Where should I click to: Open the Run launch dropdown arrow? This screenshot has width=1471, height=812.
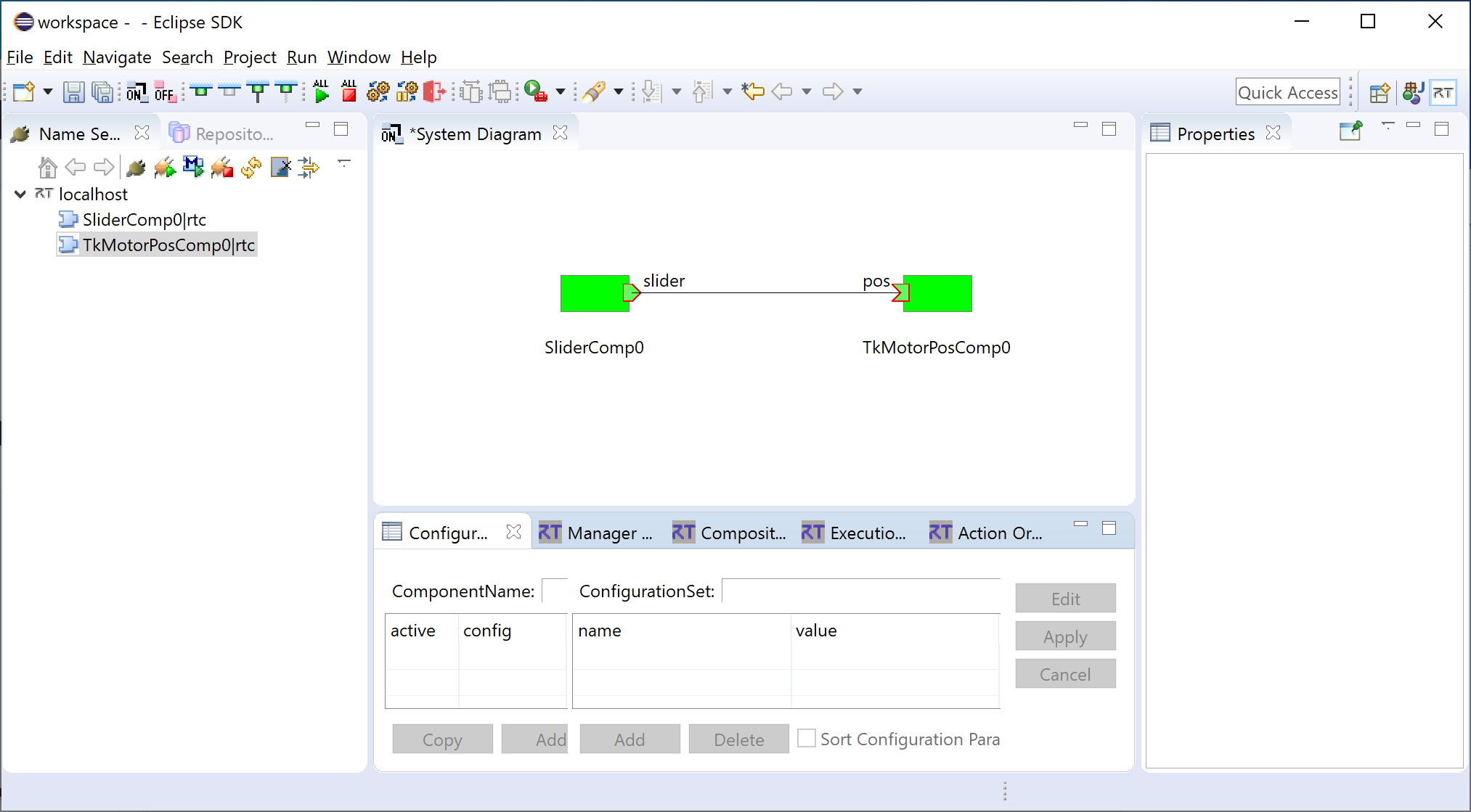561,91
